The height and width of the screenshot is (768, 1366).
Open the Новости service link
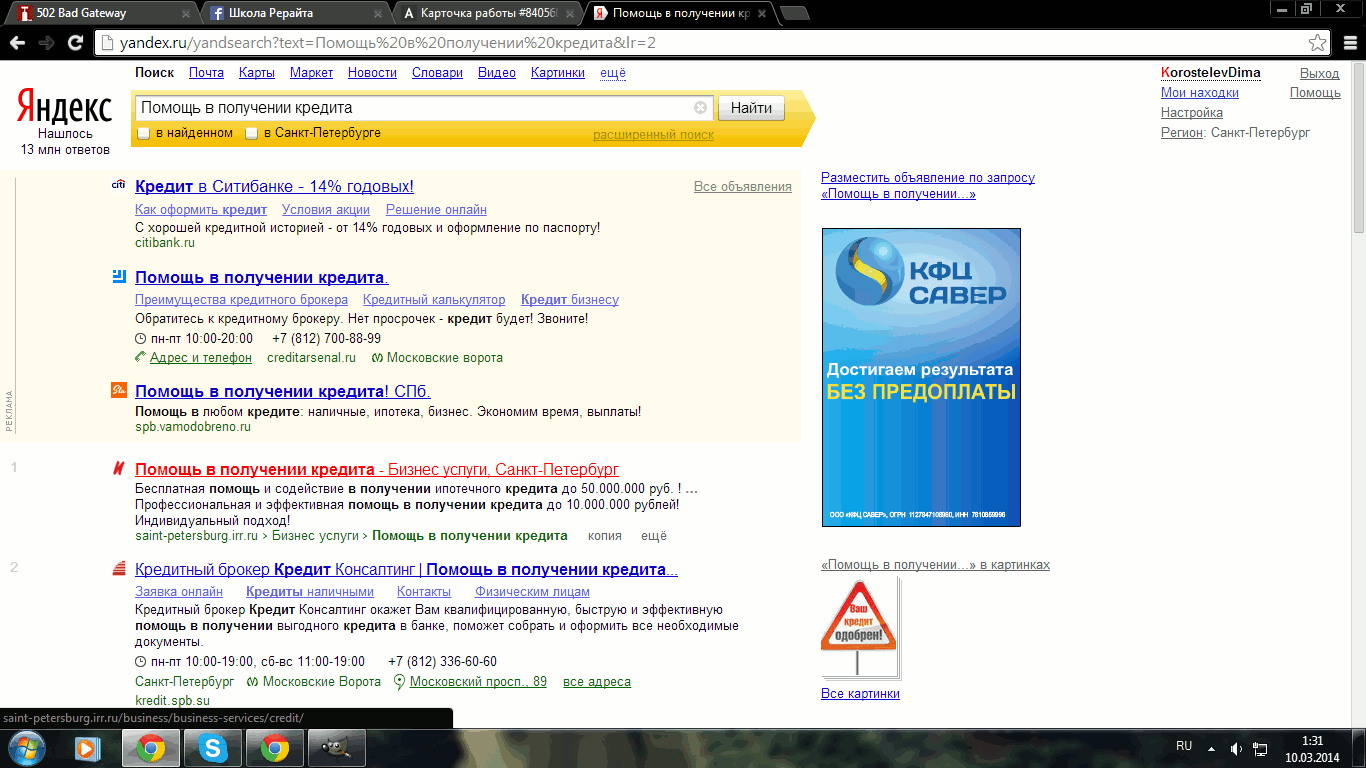click(372, 73)
